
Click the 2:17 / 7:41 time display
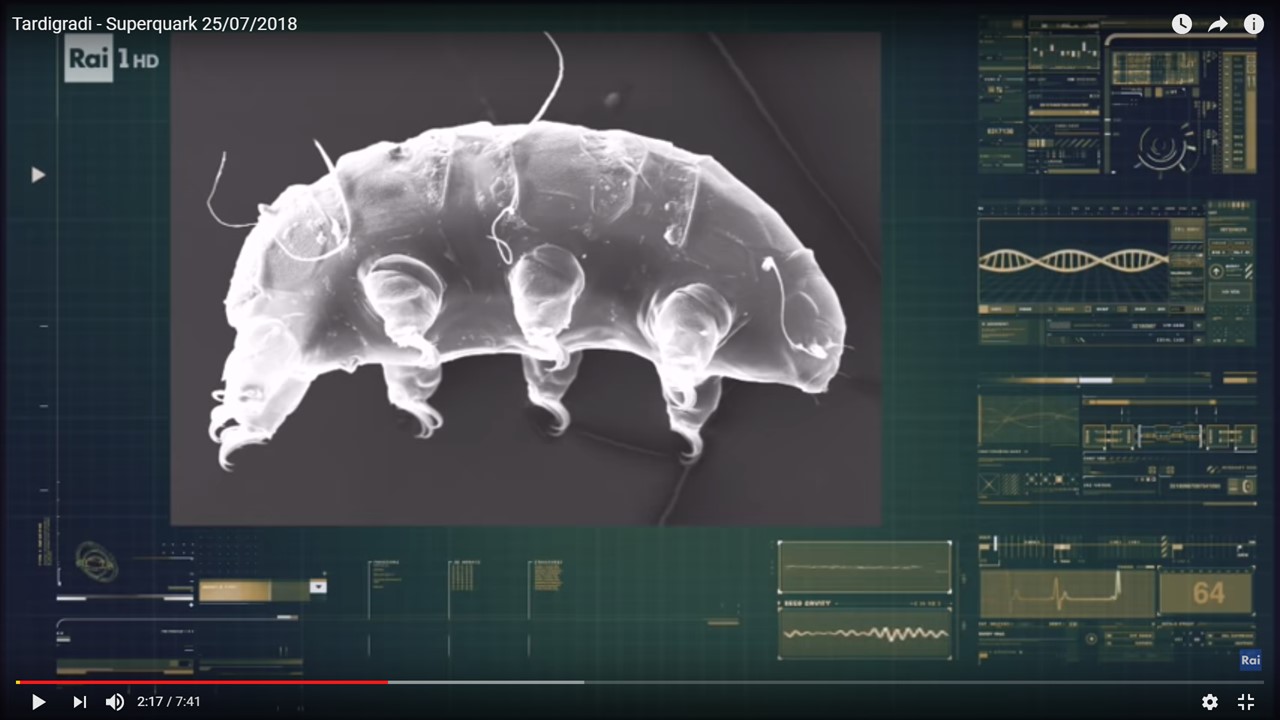tap(169, 702)
